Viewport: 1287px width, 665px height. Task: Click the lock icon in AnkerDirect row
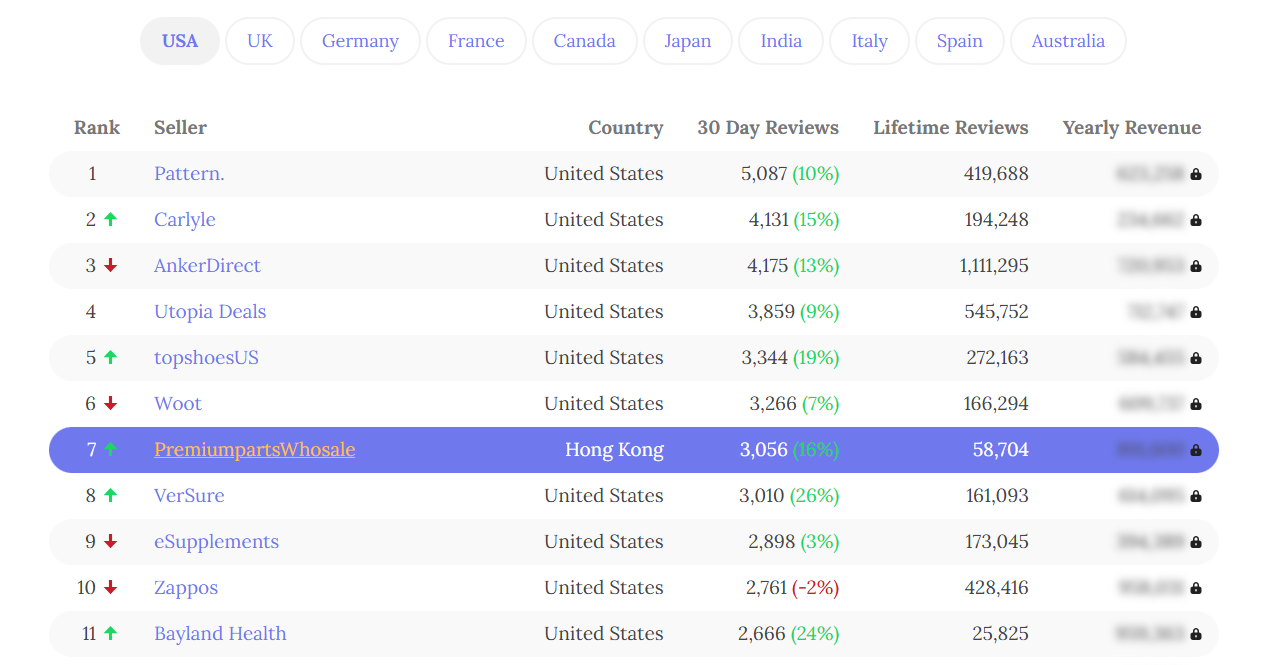coord(1196,266)
